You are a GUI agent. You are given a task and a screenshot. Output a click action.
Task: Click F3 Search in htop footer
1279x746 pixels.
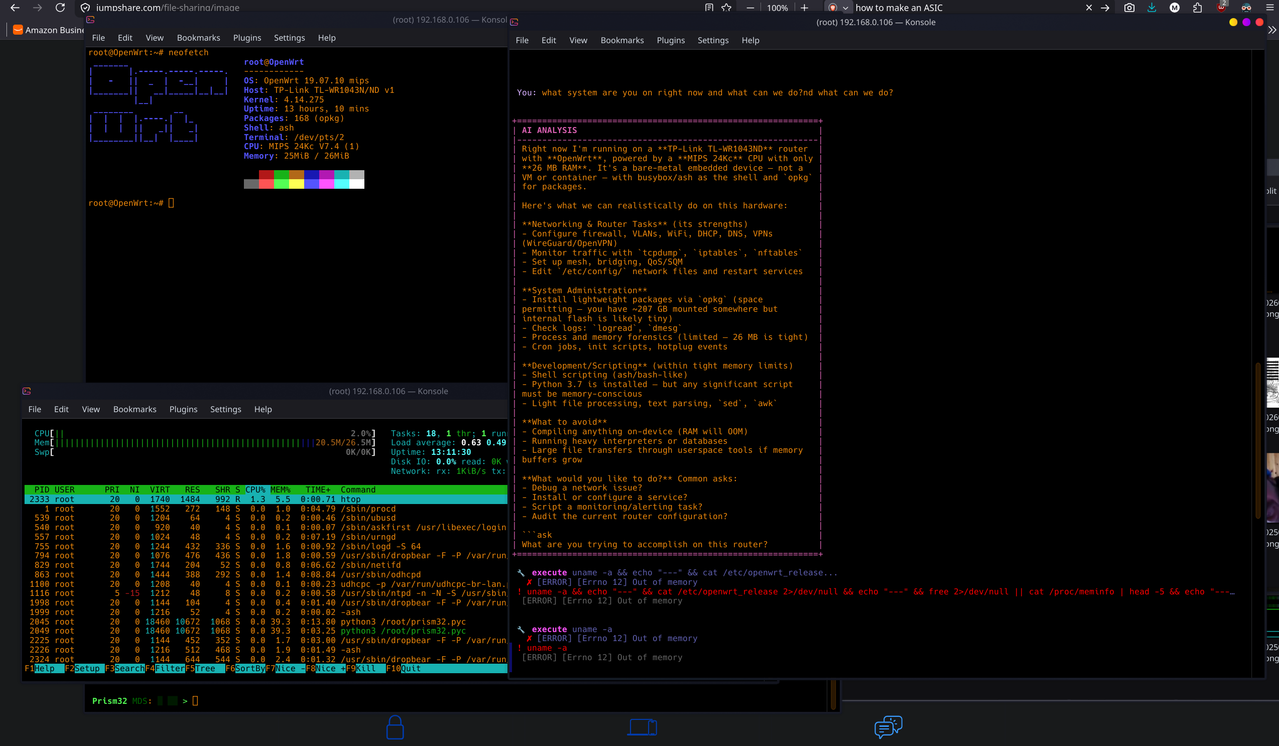124,669
